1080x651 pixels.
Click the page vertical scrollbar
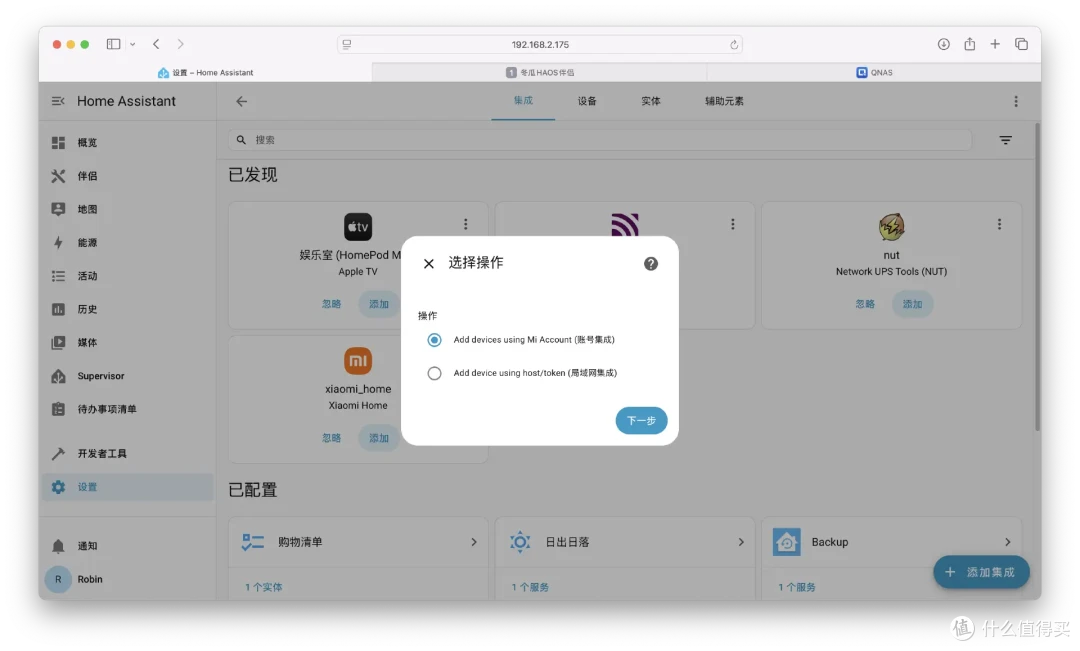[x=1037, y=277]
